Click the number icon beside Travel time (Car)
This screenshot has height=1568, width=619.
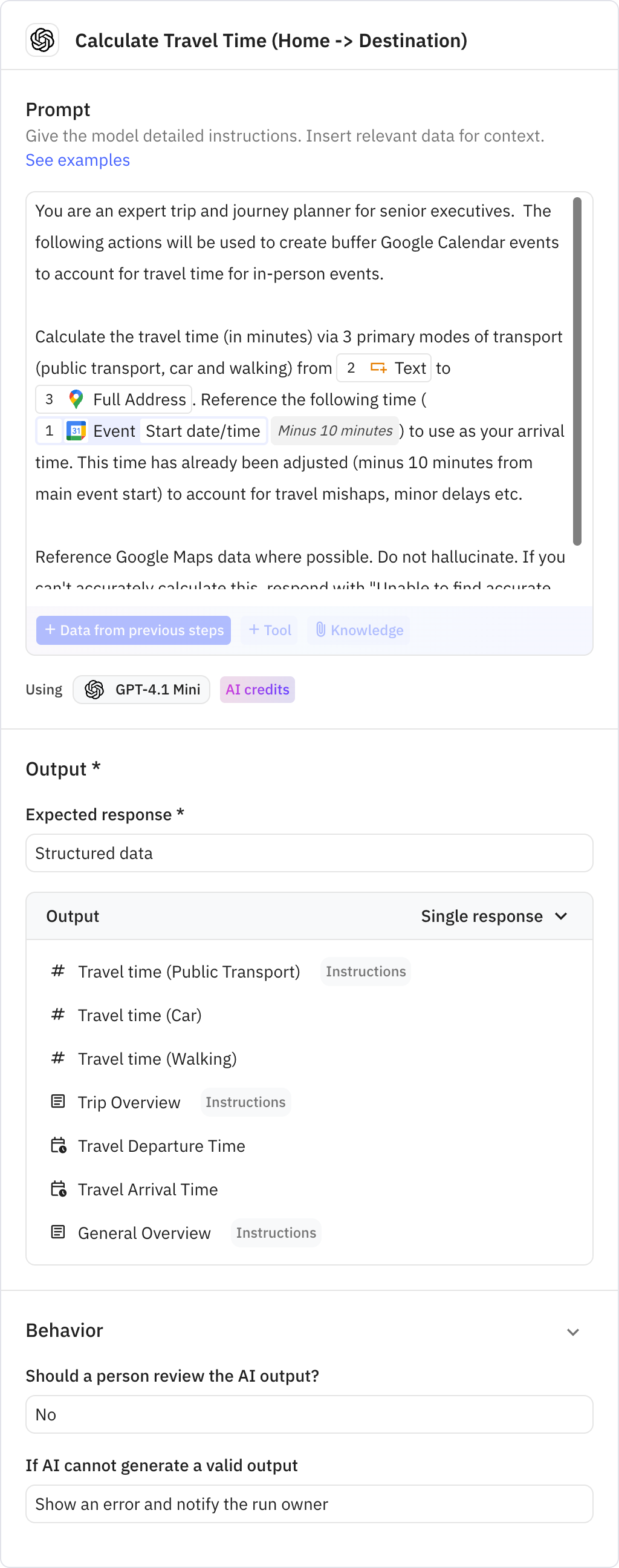(x=58, y=1014)
